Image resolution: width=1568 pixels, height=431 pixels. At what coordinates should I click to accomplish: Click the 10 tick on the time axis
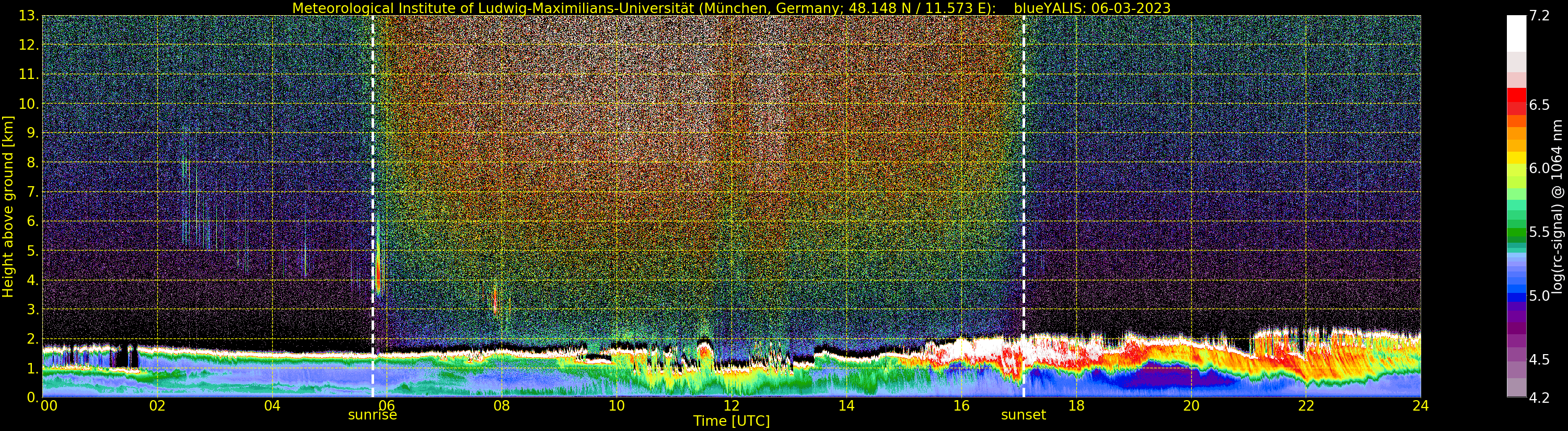[617, 406]
